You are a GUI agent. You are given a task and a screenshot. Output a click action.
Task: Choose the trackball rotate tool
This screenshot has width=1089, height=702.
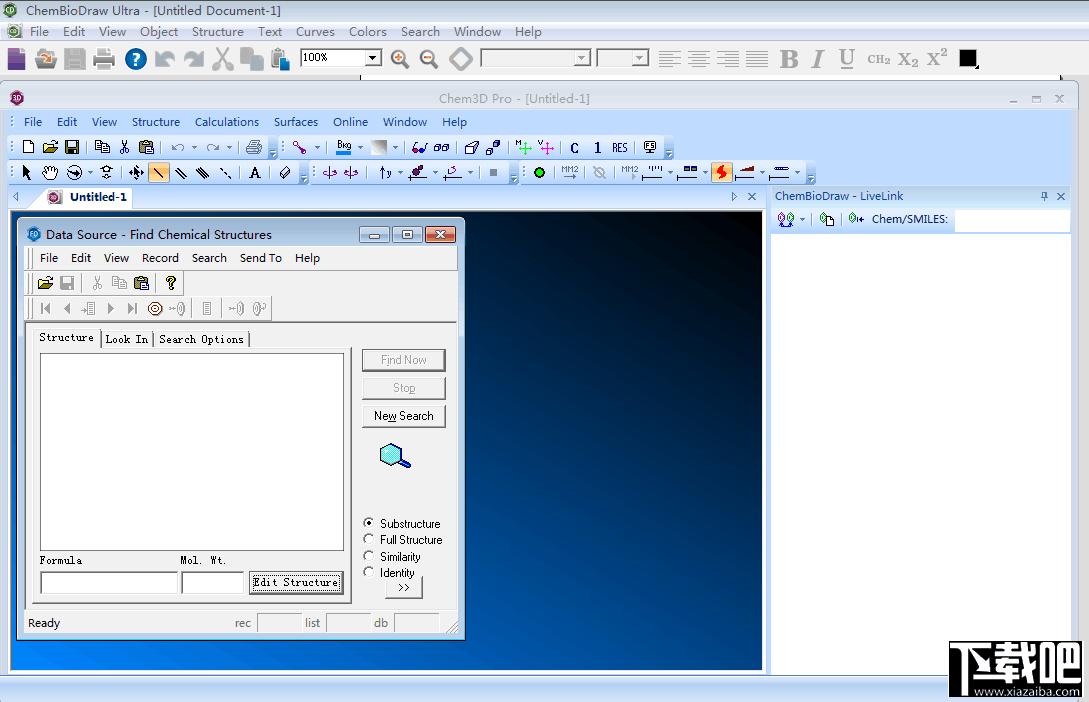[x=74, y=172]
